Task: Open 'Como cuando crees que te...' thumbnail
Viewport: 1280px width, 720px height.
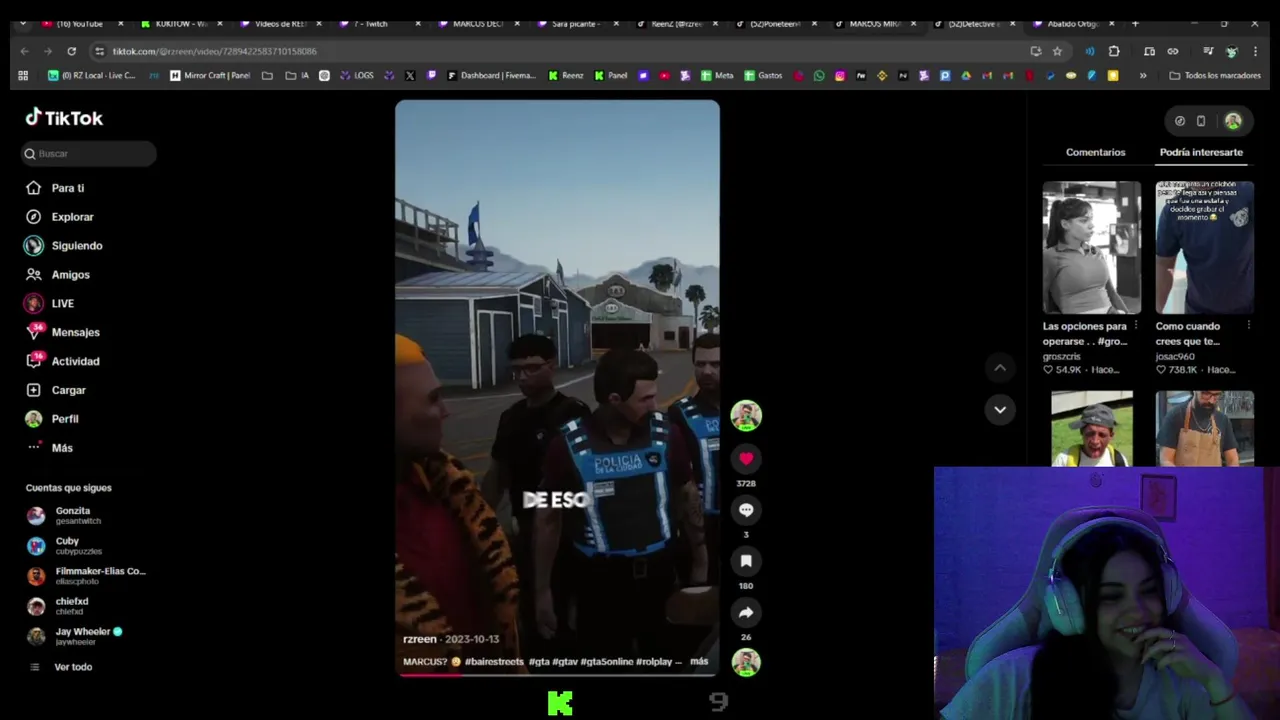Action: coord(1204,248)
